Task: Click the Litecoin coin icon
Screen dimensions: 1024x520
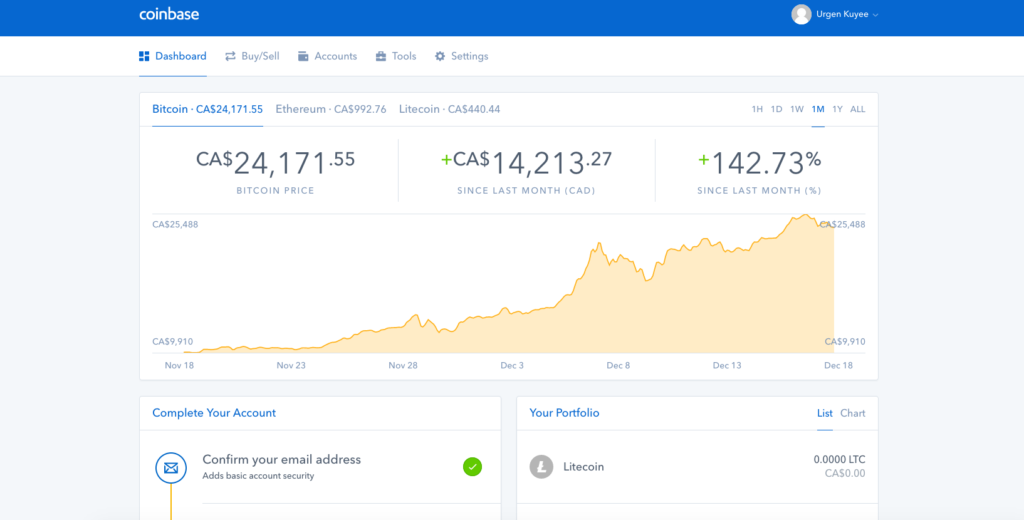Action: [541, 466]
